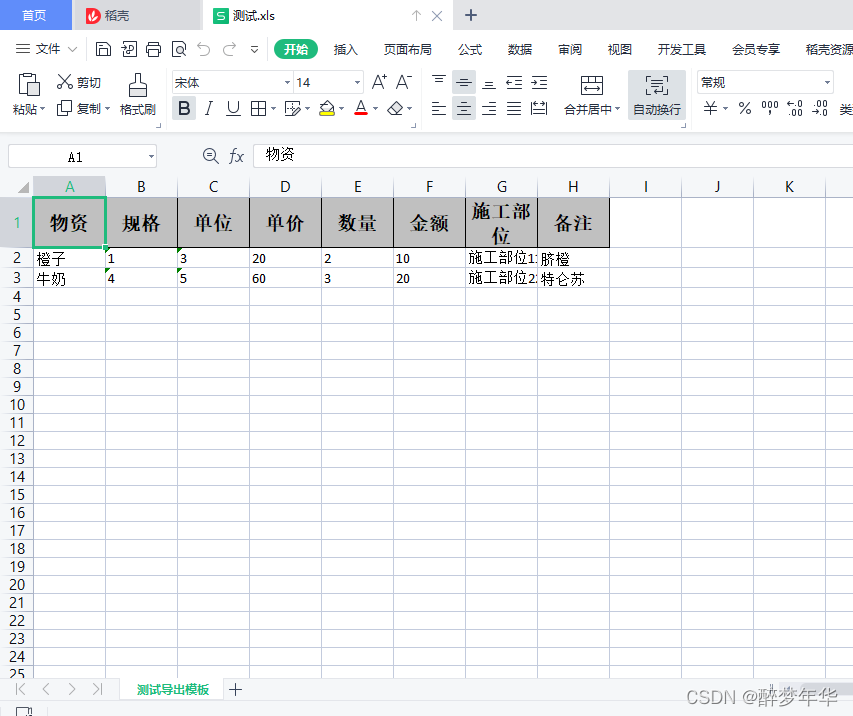Switch to the 插入 ribbon tab
853x716 pixels.
tap(345, 50)
